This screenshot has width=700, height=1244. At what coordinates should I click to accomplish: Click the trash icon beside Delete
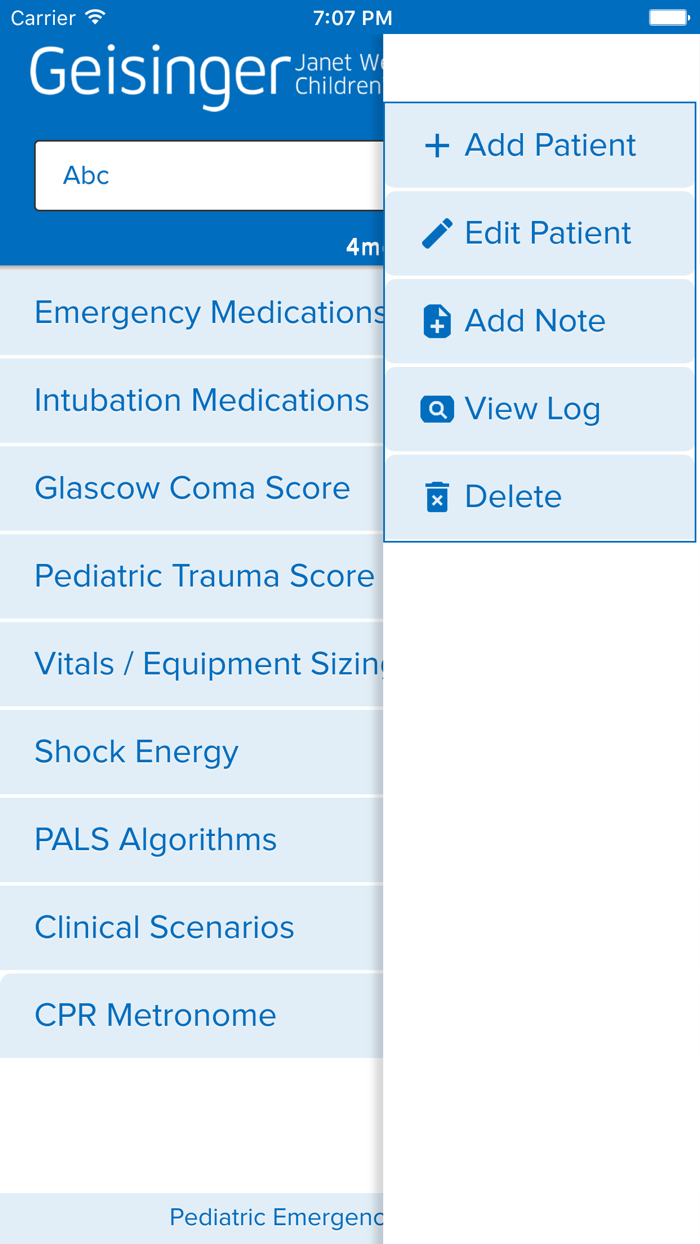(x=437, y=497)
